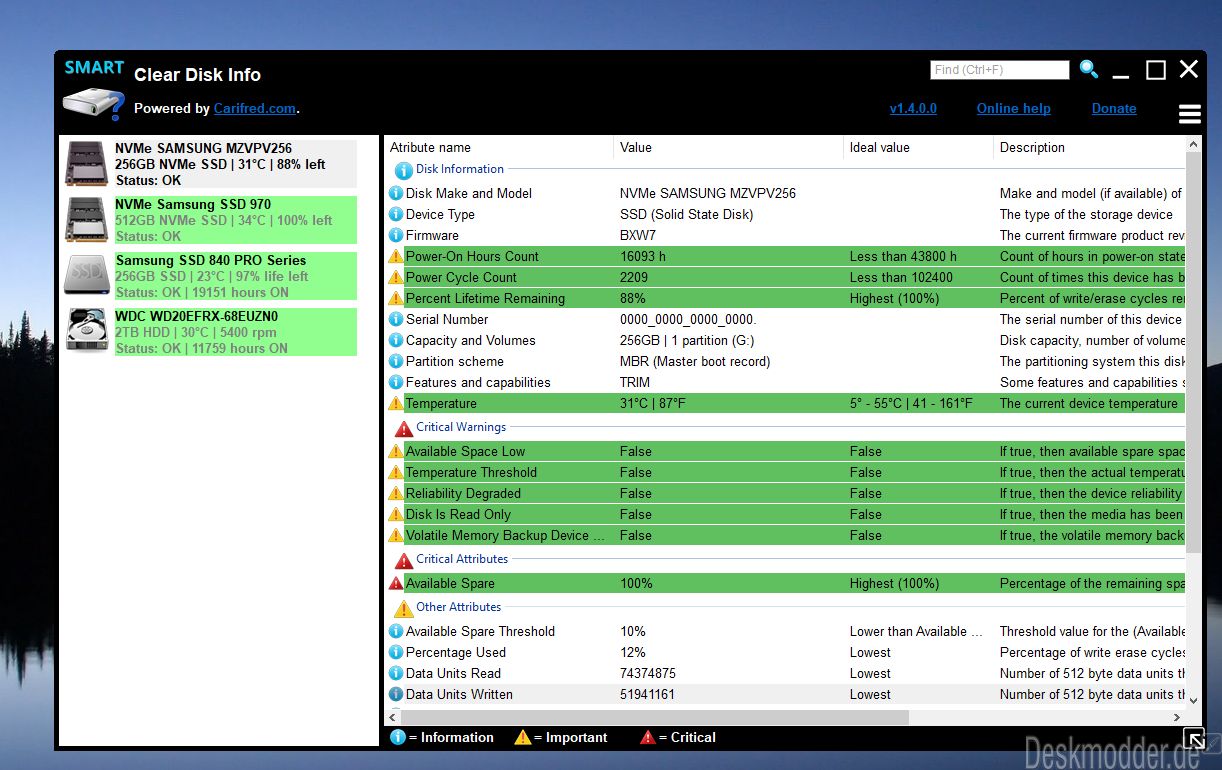1222x770 pixels.
Task: Select the Disk Is Read Only row
Action: click(x=786, y=514)
